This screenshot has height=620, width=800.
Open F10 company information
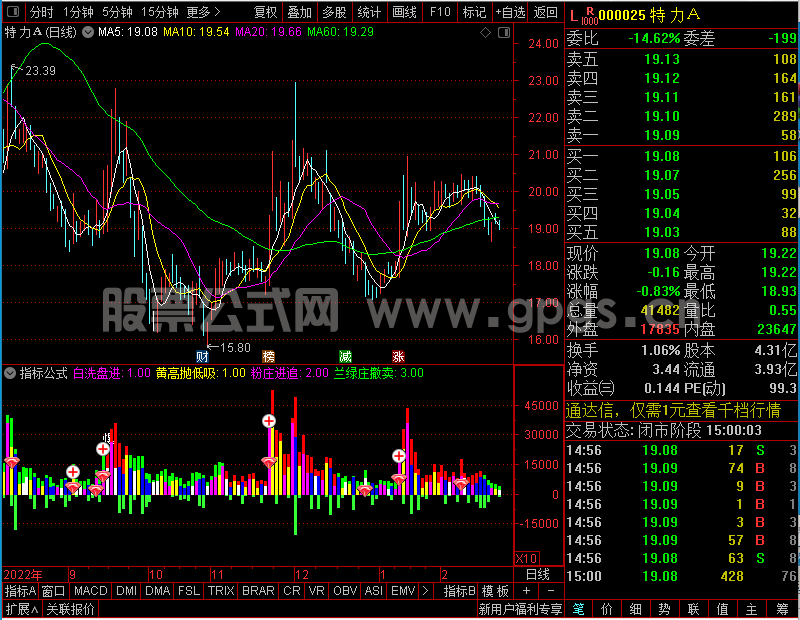pos(440,12)
